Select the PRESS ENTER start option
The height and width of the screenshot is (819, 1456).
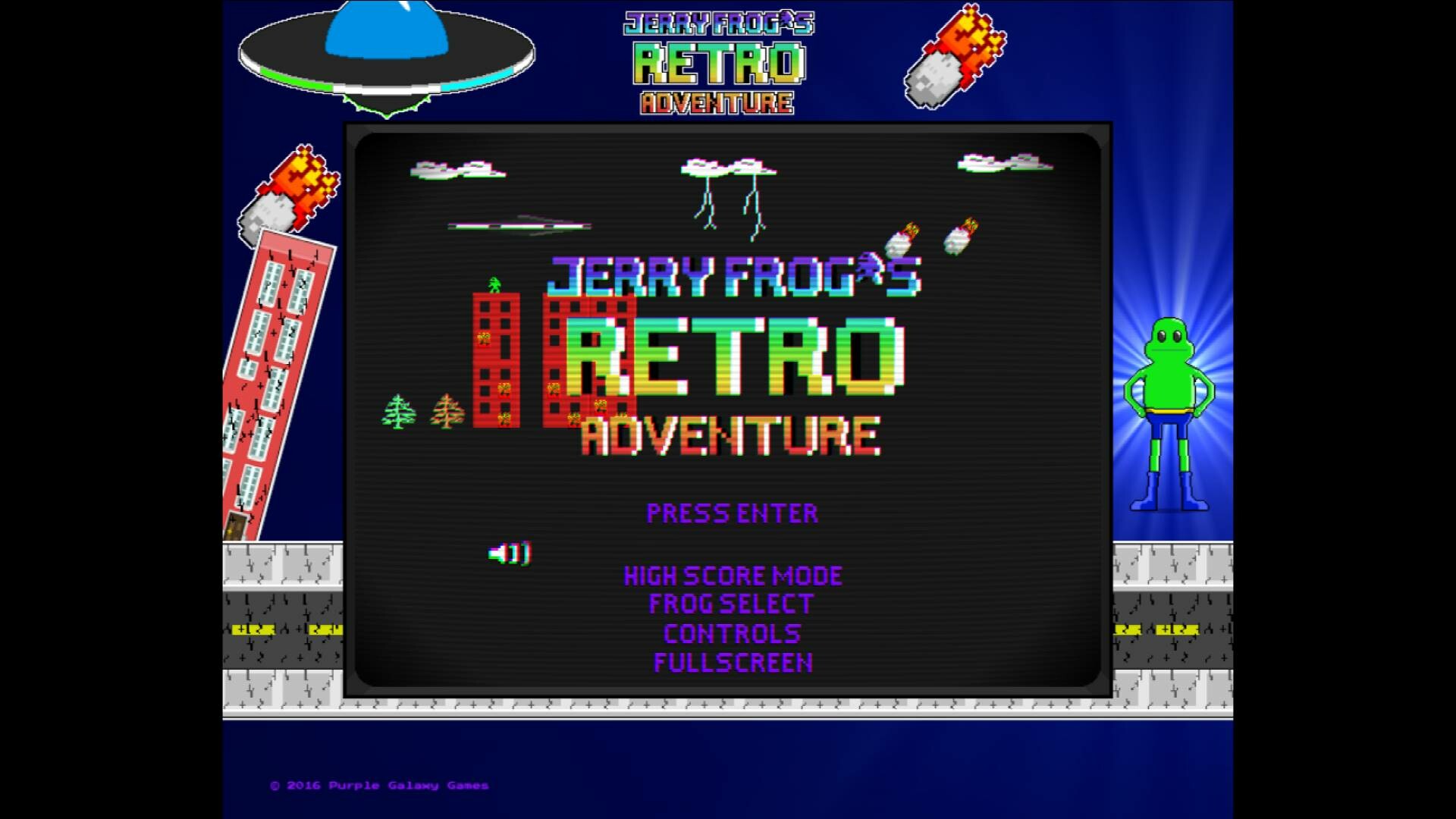point(732,513)
